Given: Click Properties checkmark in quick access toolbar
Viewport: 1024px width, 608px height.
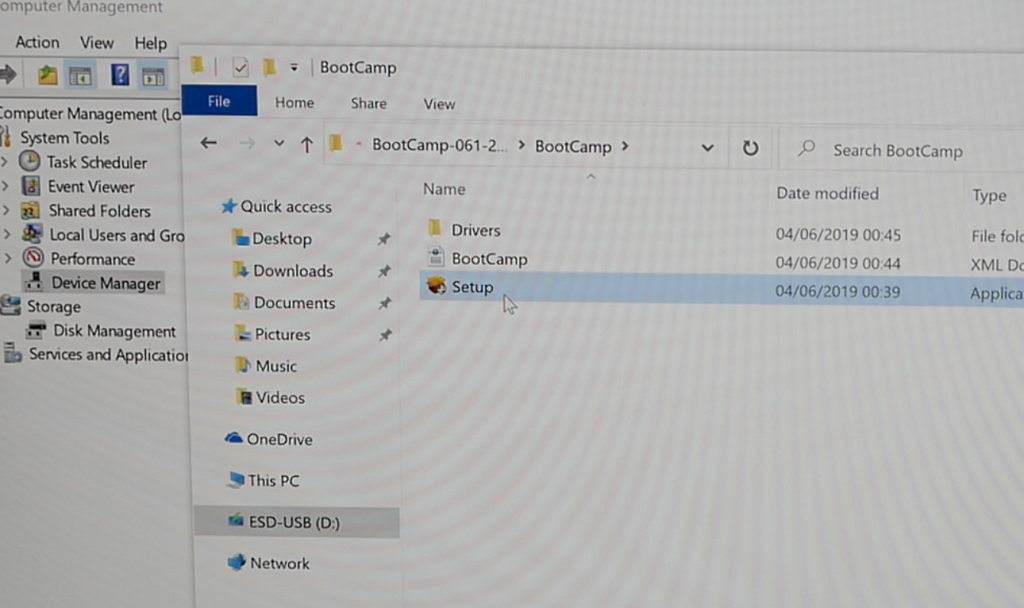Looking at the screenshot, I should point(240,67).
